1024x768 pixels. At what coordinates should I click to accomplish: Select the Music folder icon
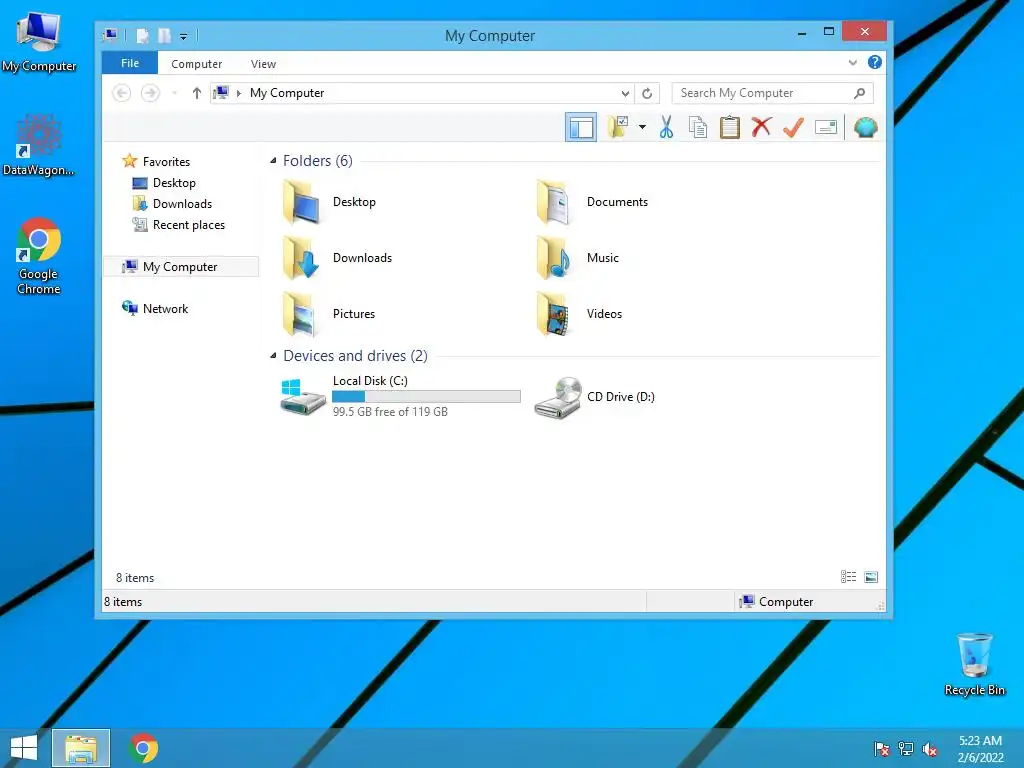(554, 257)
